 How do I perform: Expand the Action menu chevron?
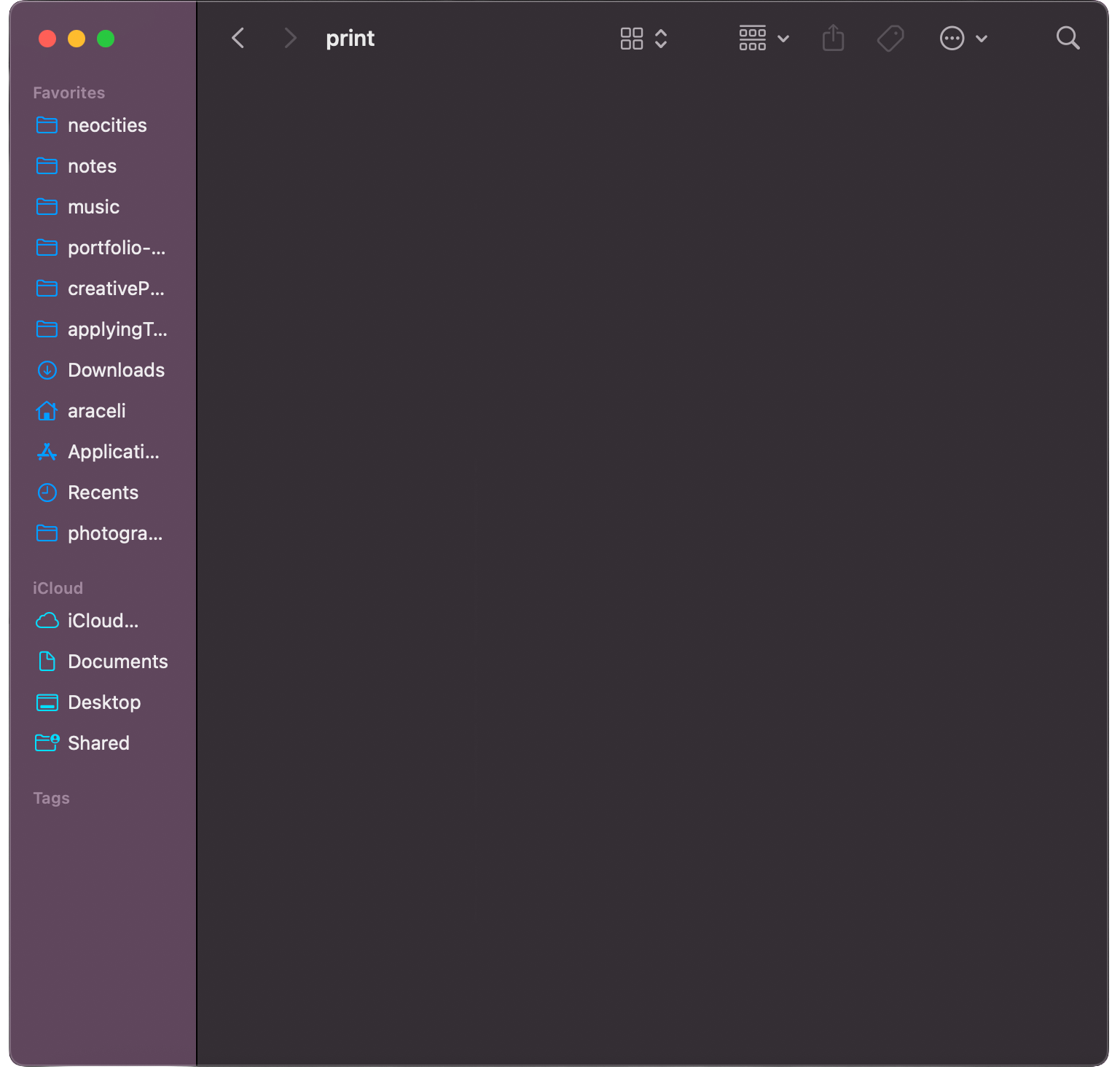click(982, 39)
